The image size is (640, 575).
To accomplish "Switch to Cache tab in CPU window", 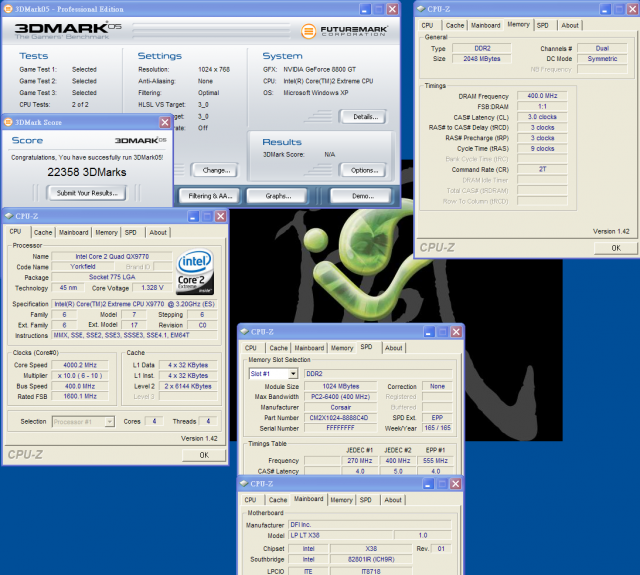I will point(43,232).
